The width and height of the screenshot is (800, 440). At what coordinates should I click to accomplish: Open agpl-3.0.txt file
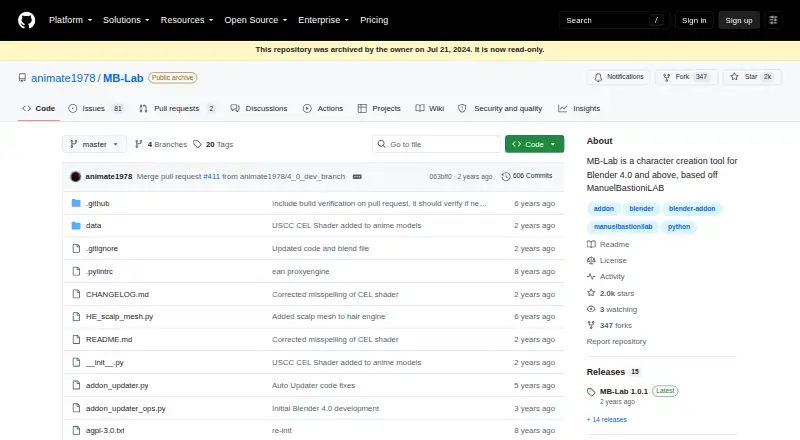tap(105, 431)
